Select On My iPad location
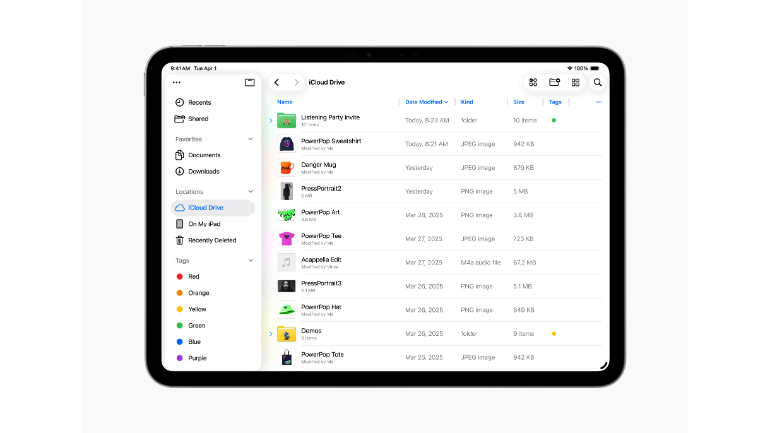This screenshot has width=770, height=433. pyautogui.click(x=204, y=224)
